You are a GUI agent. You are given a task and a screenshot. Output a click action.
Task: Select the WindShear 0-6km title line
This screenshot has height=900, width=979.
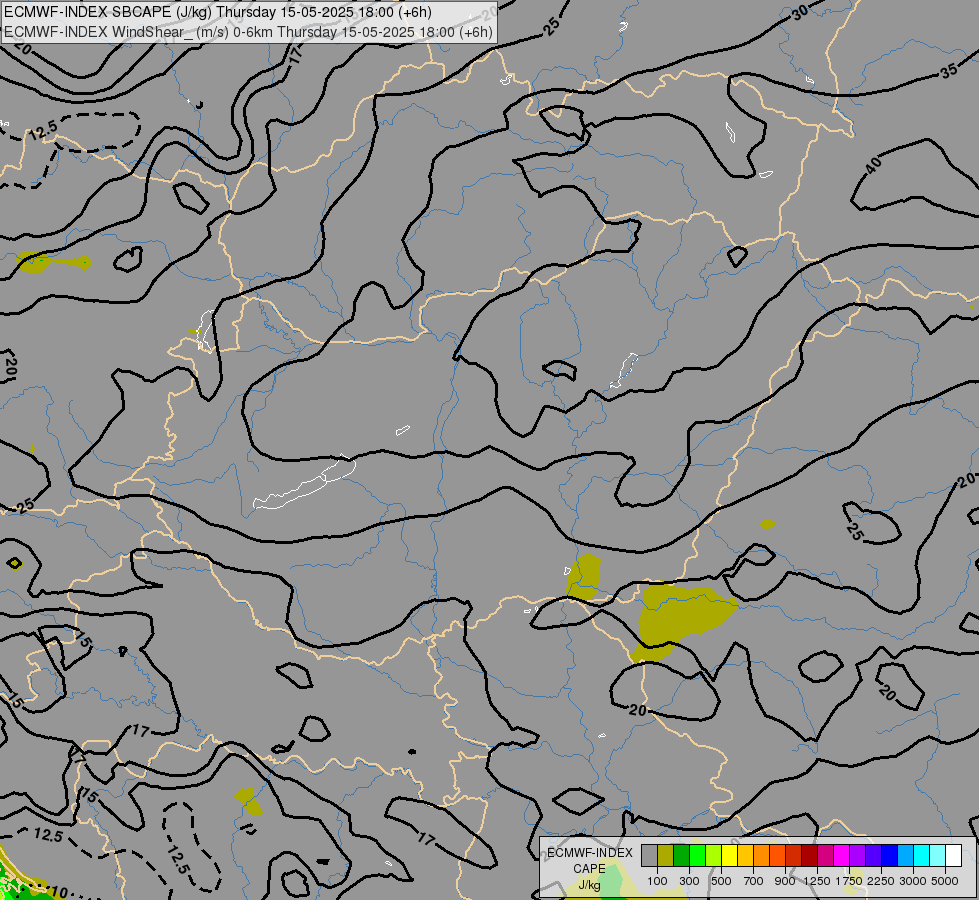point(248,32)
